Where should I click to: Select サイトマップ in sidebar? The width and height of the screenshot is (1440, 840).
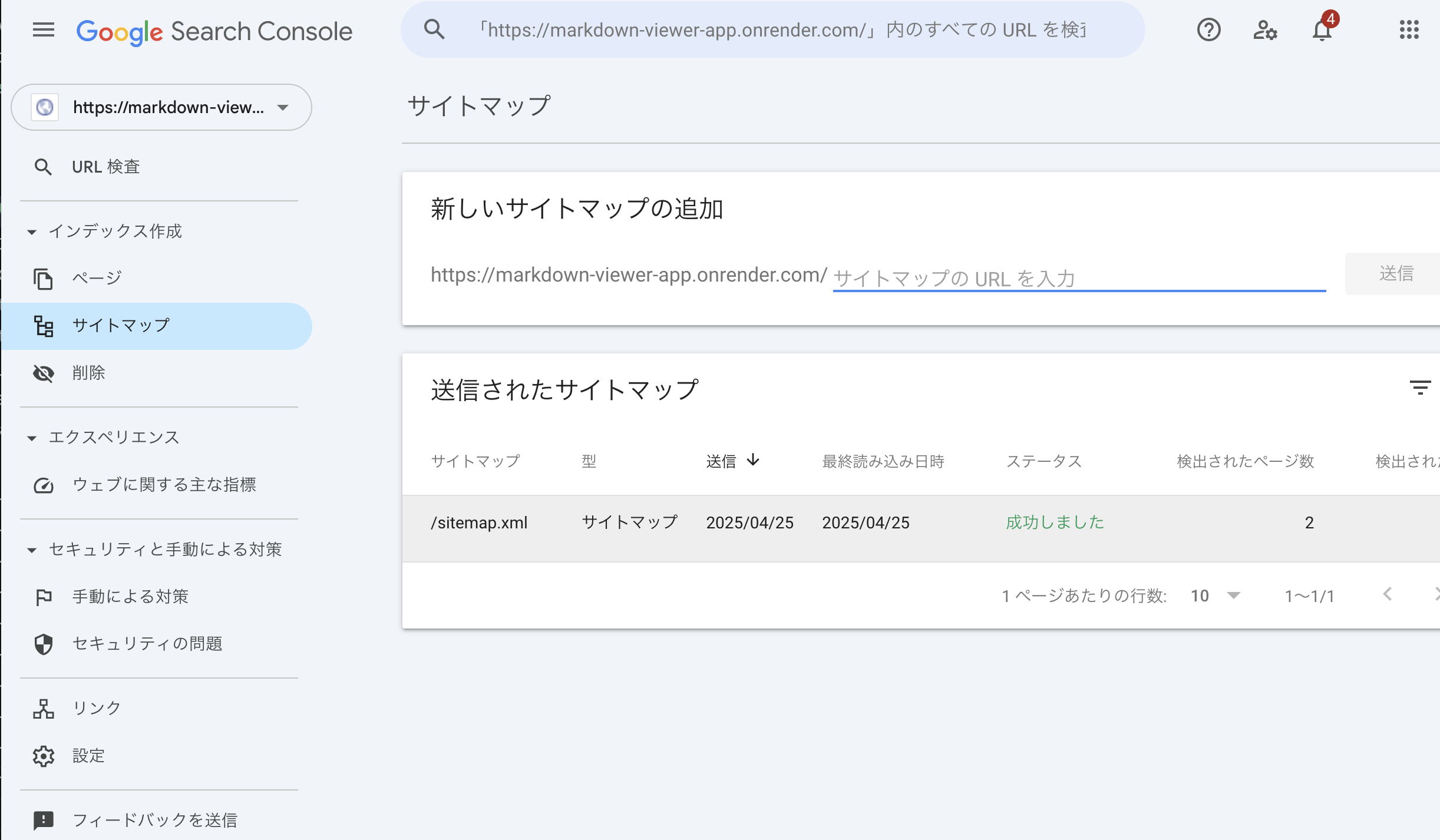click(x=157, y=326)
